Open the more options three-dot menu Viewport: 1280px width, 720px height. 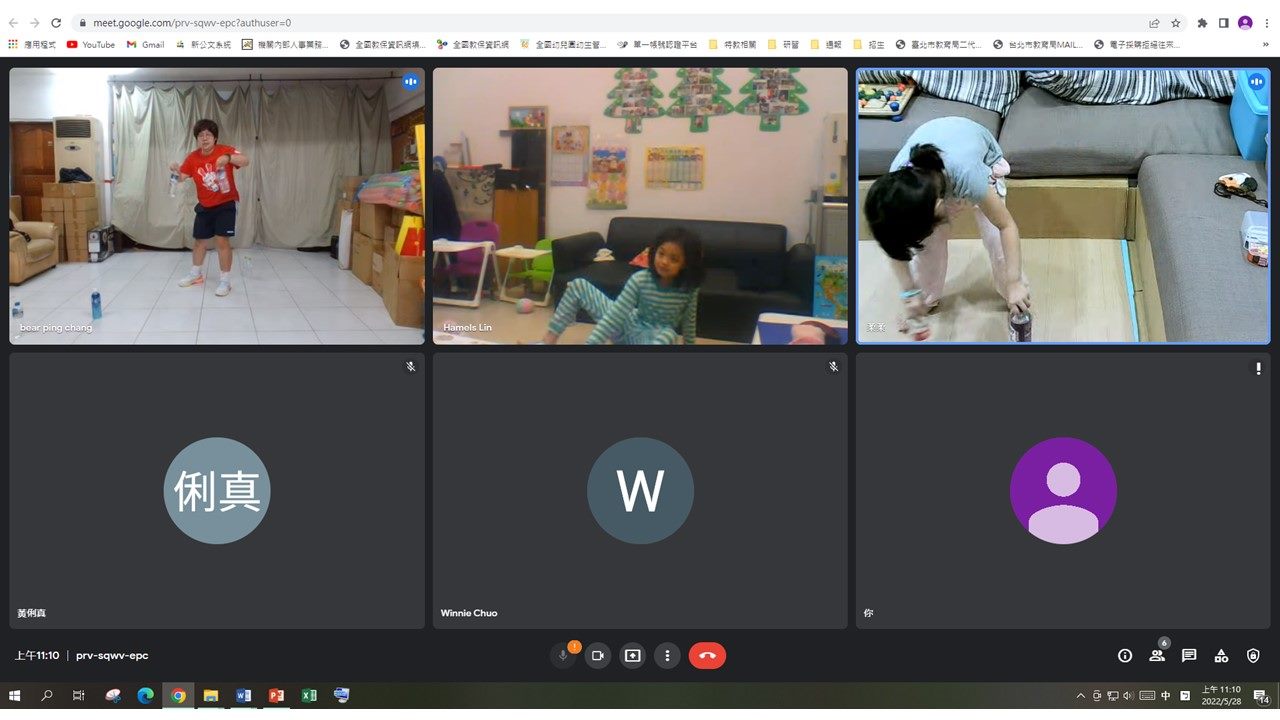[x=667, y=656]
